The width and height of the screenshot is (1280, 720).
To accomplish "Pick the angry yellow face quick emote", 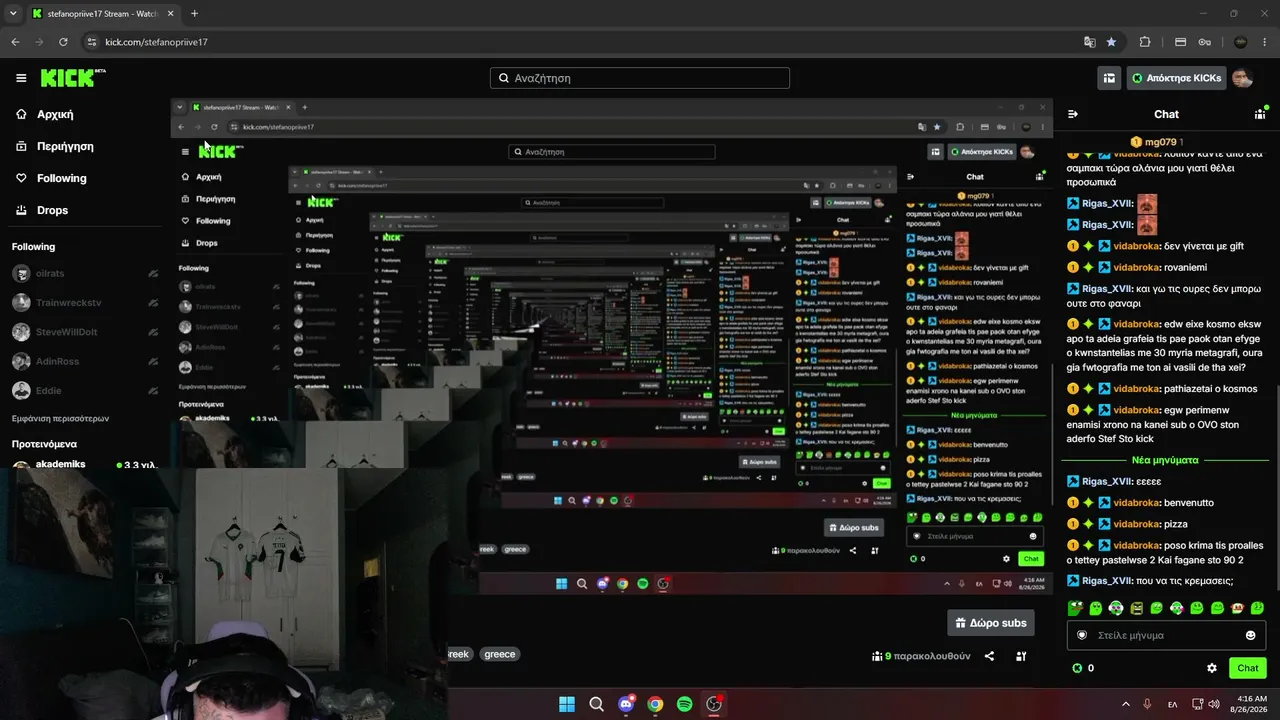I will (1136, 608).
